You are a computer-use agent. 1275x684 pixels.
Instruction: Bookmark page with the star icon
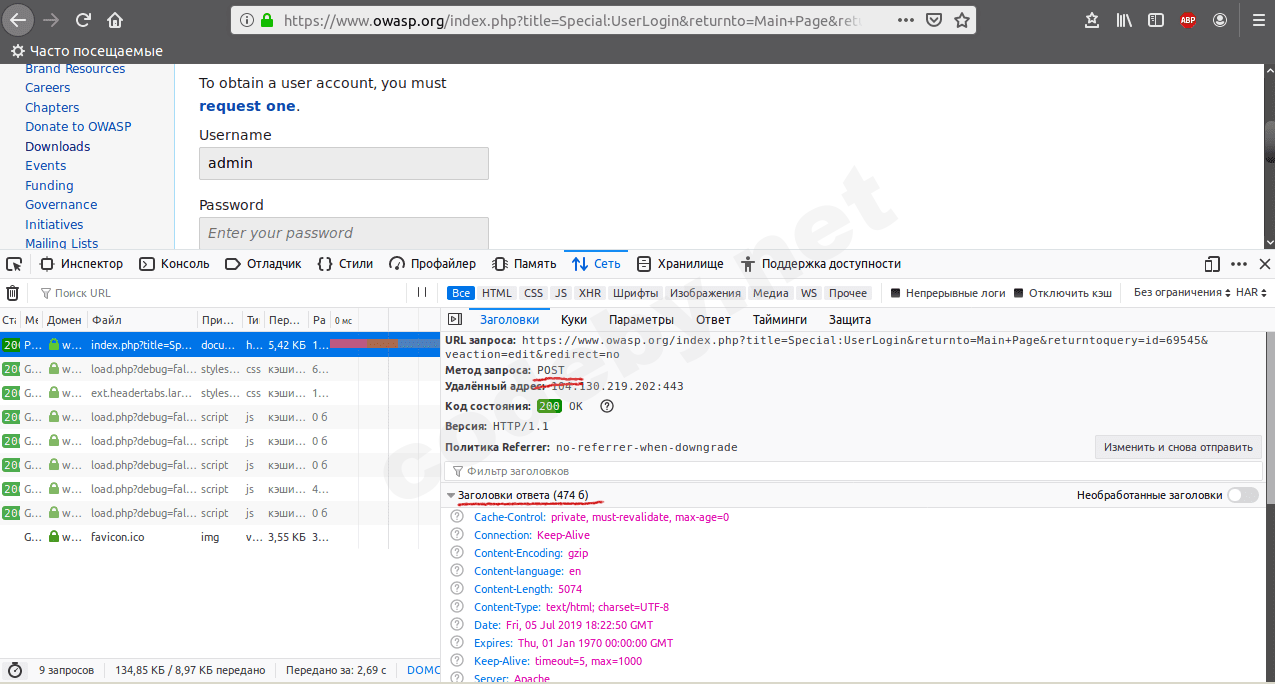[x=961, y=20]
